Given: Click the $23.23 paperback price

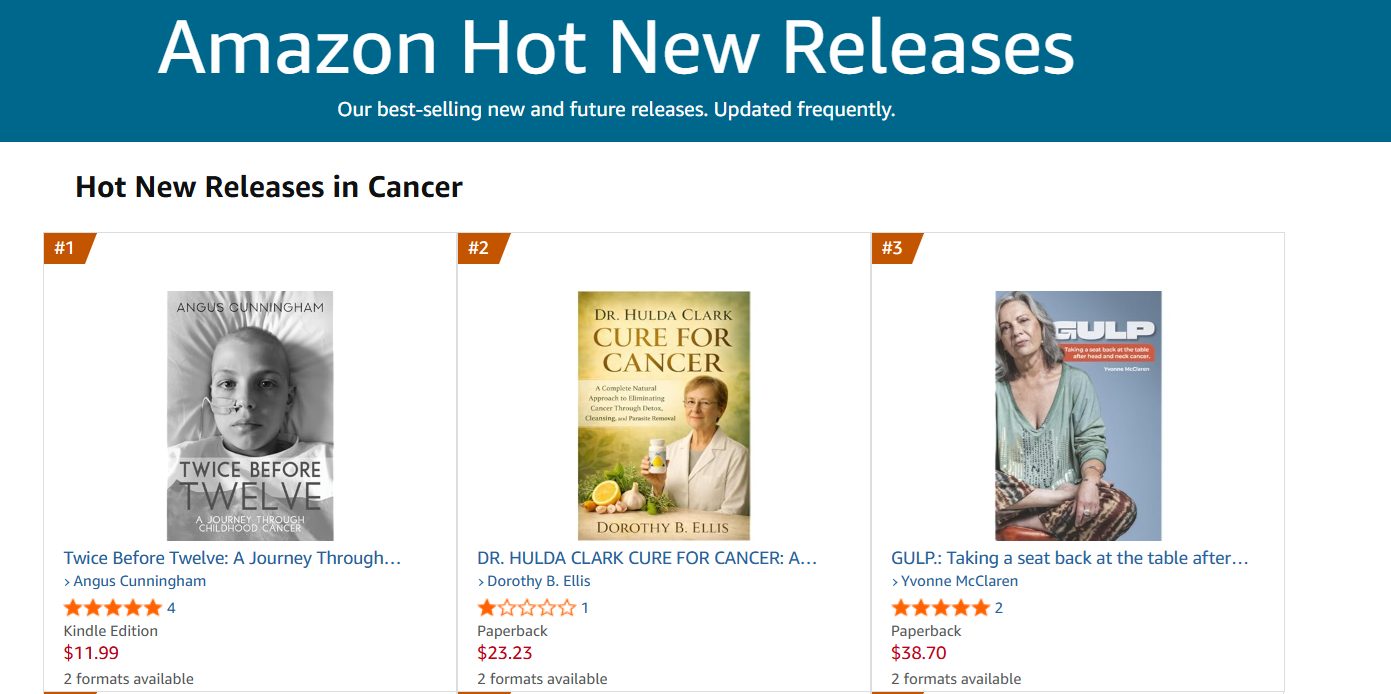Looking at the screenshot, I should coord(505,653).
